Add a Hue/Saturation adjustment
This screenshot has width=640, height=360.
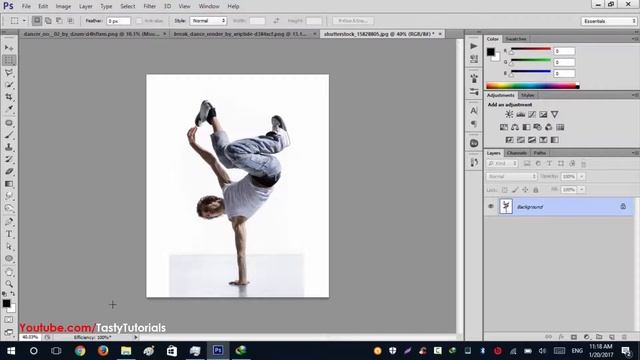(504, 127)
